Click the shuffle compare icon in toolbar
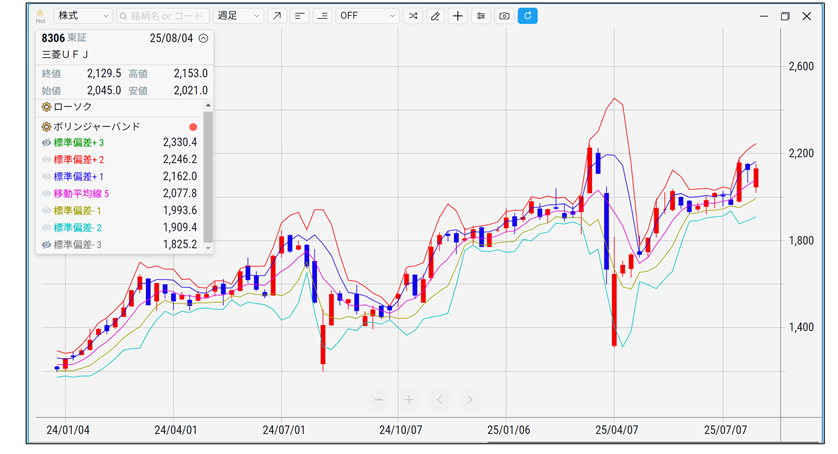The width and height of the screenshot is (838, 454). [x=412, y=16]
